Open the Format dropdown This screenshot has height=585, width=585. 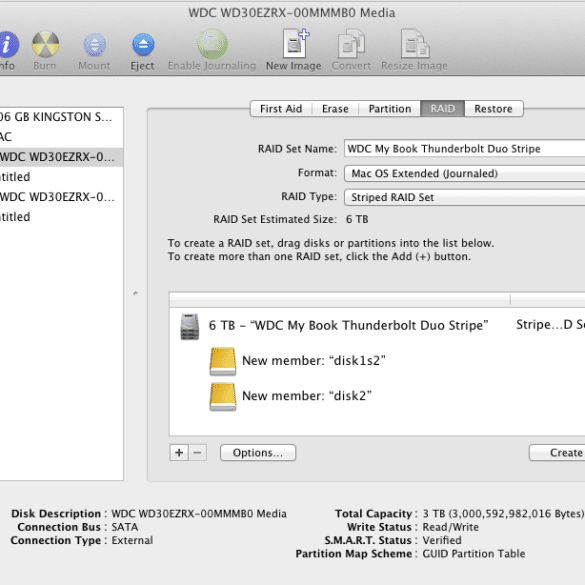point(464,173)
